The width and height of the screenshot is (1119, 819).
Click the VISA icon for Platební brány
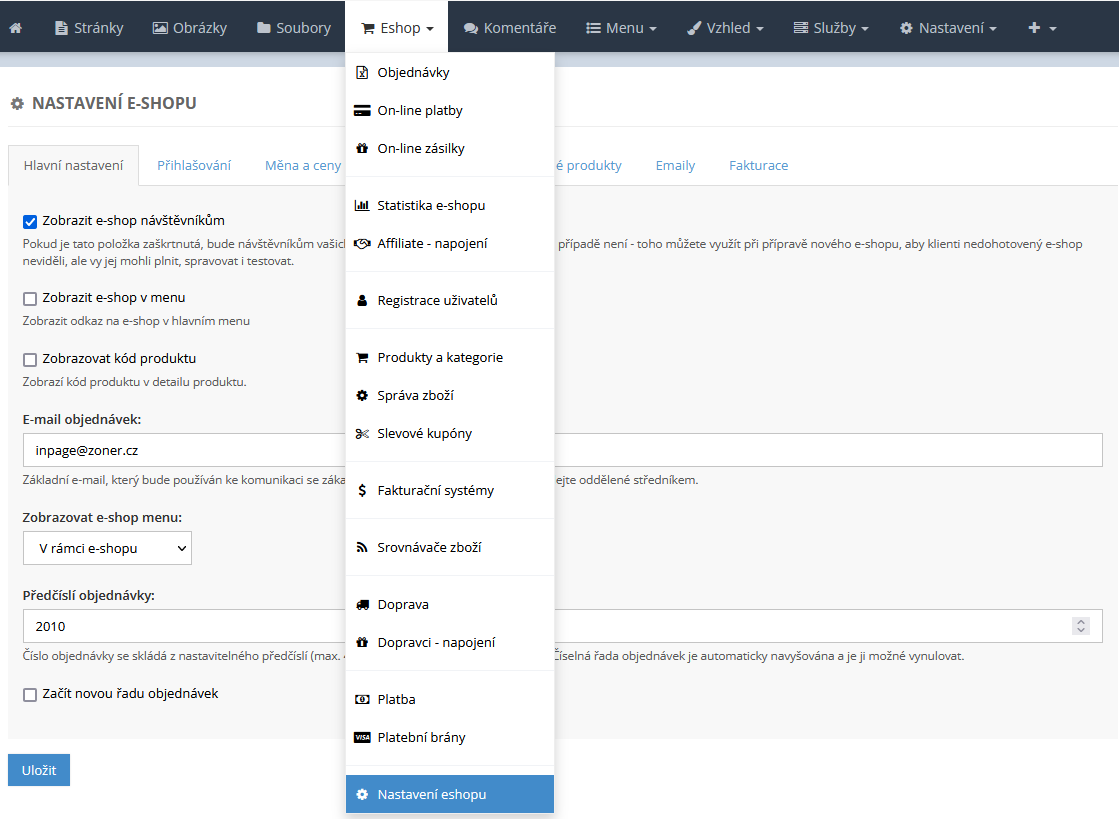coord(362,738)
